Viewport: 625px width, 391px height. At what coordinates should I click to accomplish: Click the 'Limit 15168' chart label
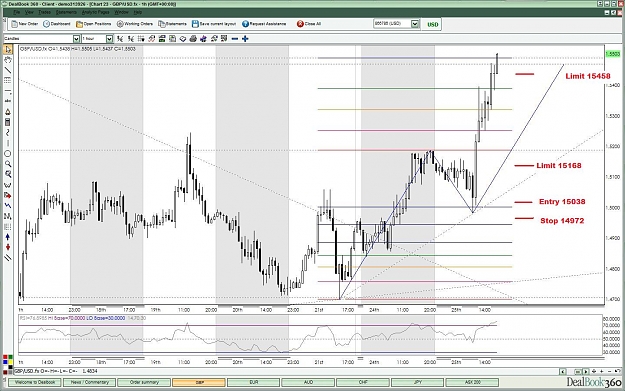click(558, 165)
